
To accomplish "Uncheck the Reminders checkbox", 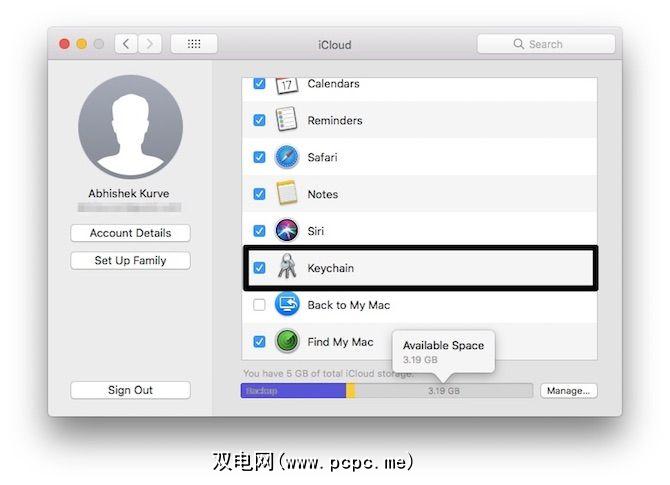I will point(259,120).
